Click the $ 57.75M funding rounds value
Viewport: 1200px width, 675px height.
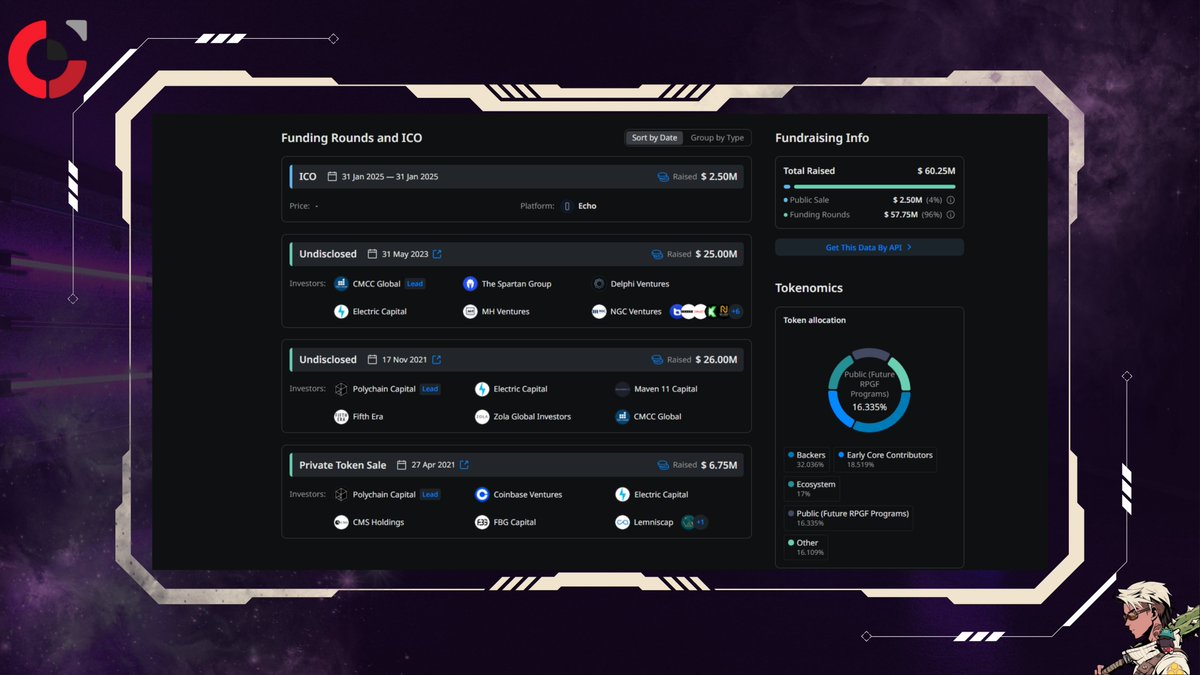tap(900, 215)
